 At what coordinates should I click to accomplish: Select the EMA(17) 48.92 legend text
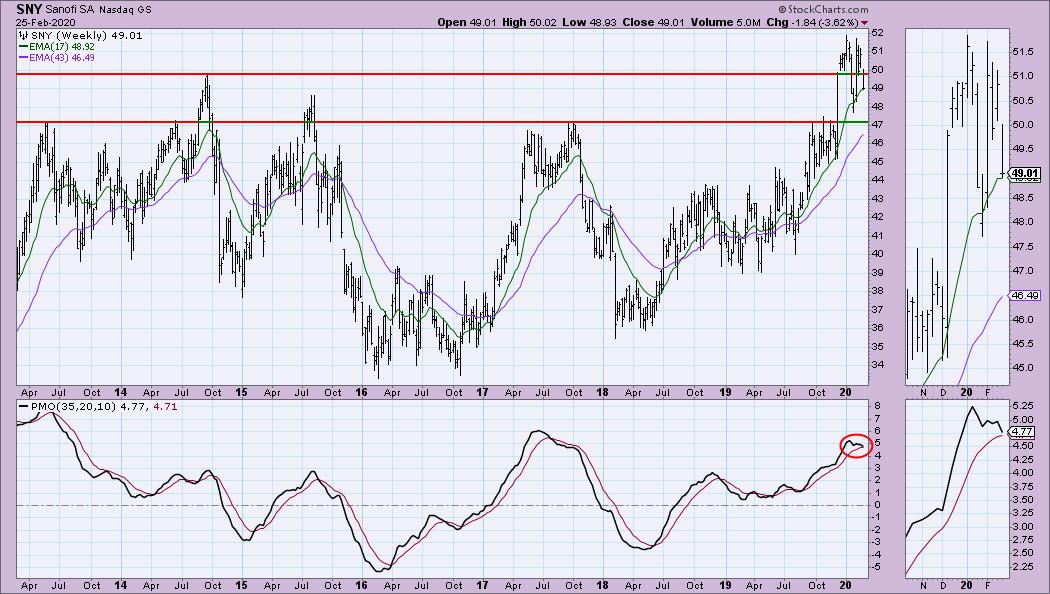62,47
